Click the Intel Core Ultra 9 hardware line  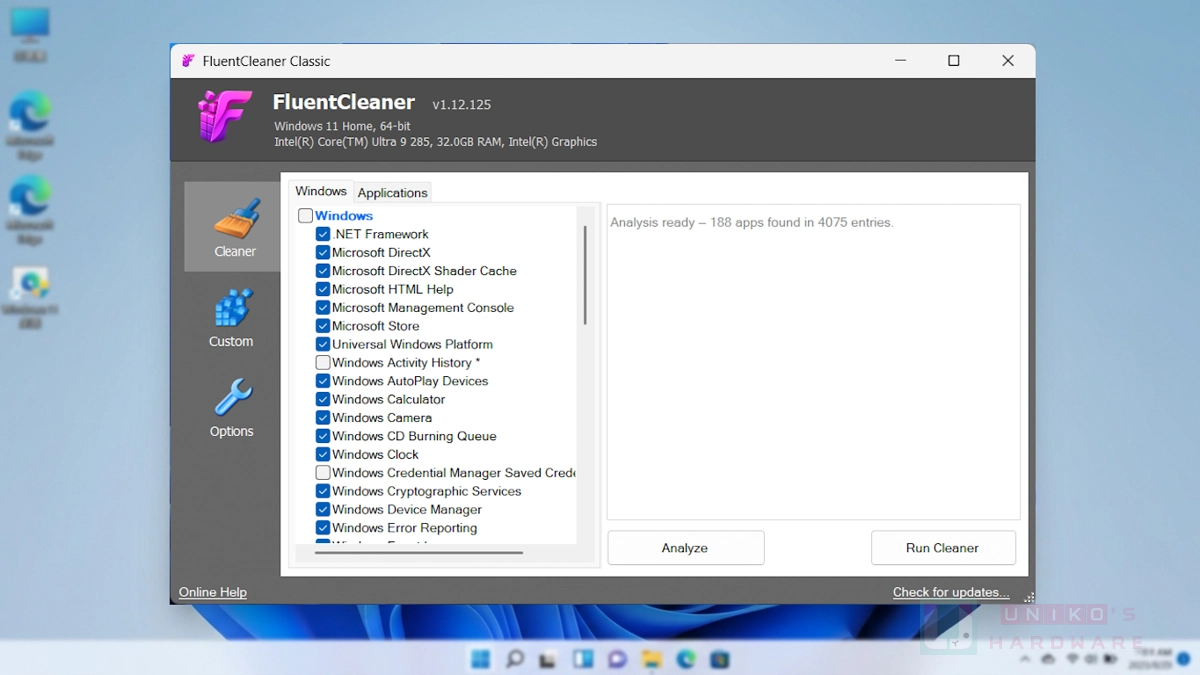point(436,142)
